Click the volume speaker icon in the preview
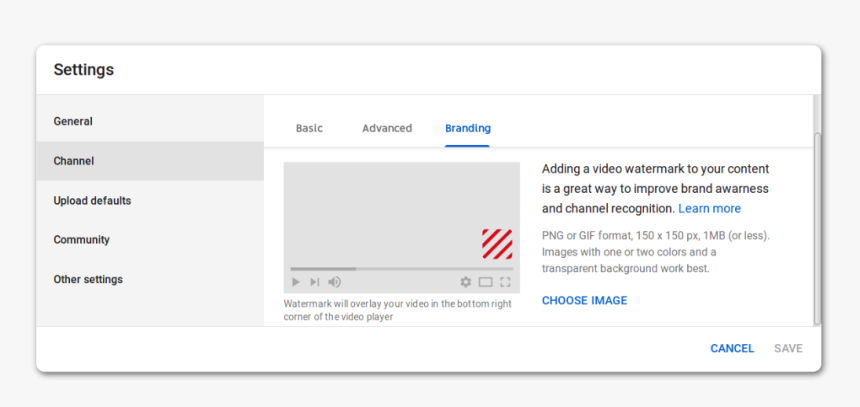The height and width of the screenshot is (407, 860). point(334,282)
